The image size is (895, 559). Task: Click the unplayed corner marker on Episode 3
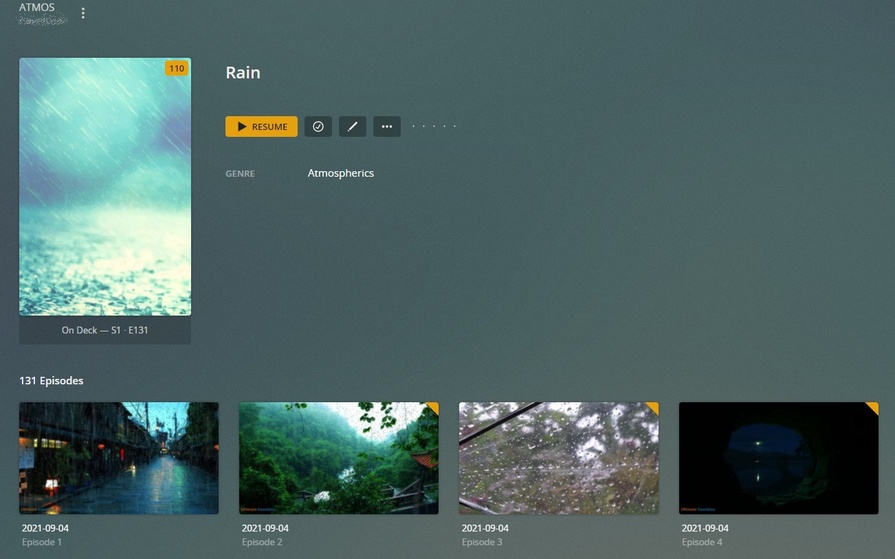click(653, 408)
